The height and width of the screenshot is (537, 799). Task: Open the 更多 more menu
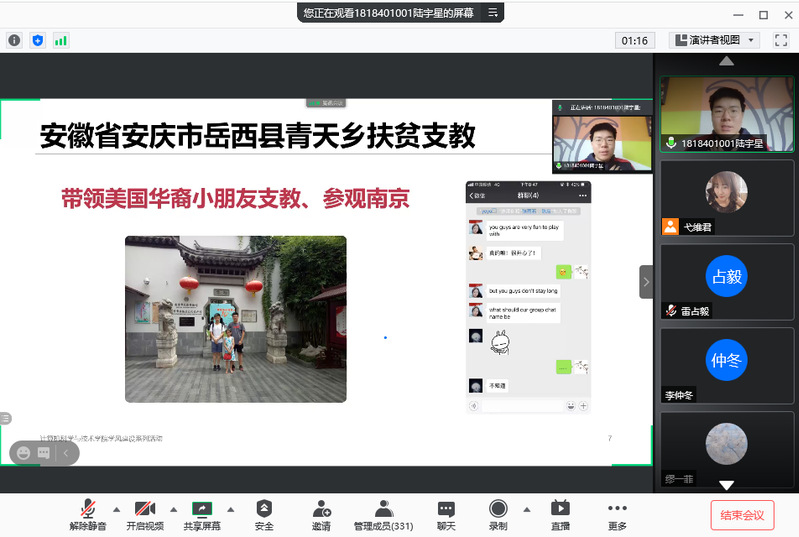coord(617,514)
